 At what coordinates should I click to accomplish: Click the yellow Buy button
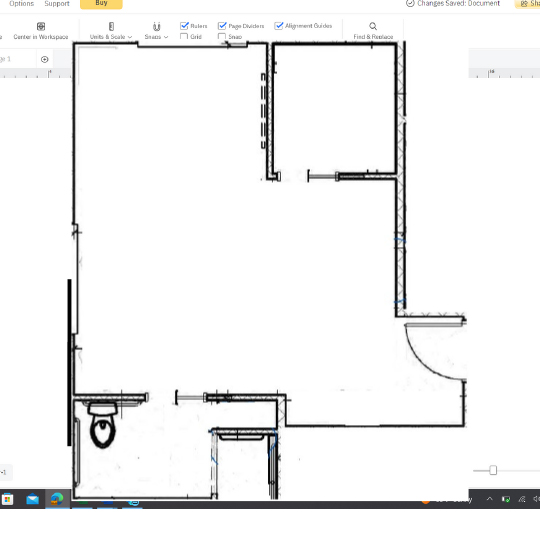[101, 4]
